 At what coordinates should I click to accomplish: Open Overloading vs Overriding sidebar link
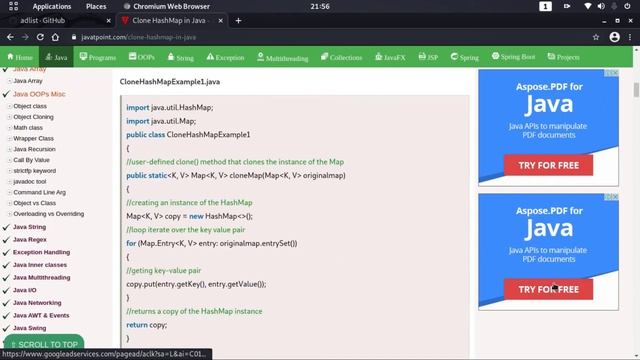[49, 214]
